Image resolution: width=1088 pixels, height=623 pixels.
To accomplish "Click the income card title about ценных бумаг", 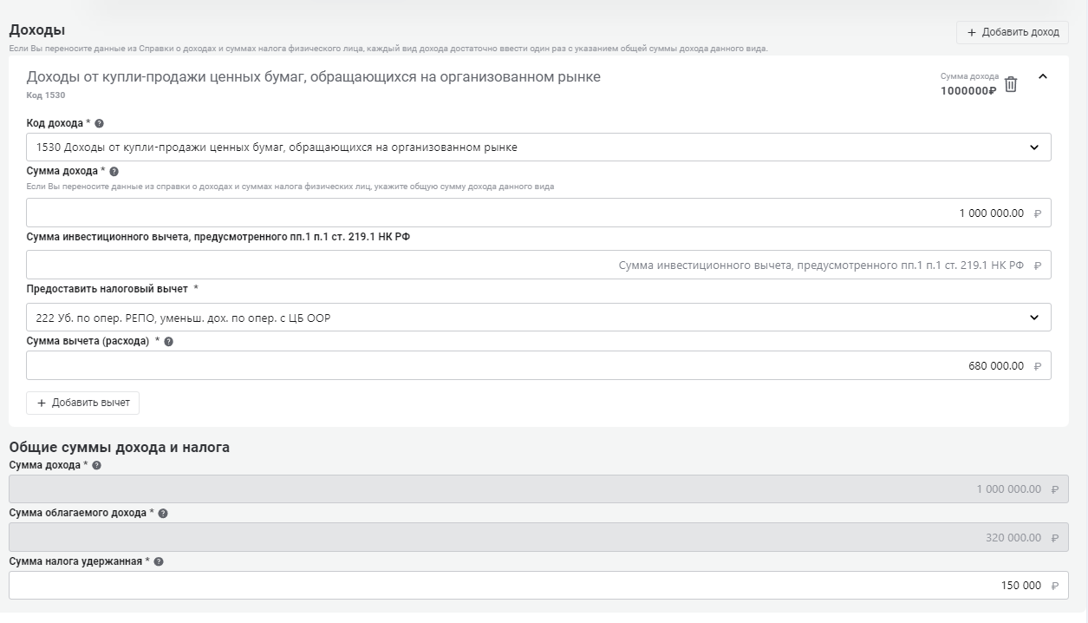I will tap(313, 77).
